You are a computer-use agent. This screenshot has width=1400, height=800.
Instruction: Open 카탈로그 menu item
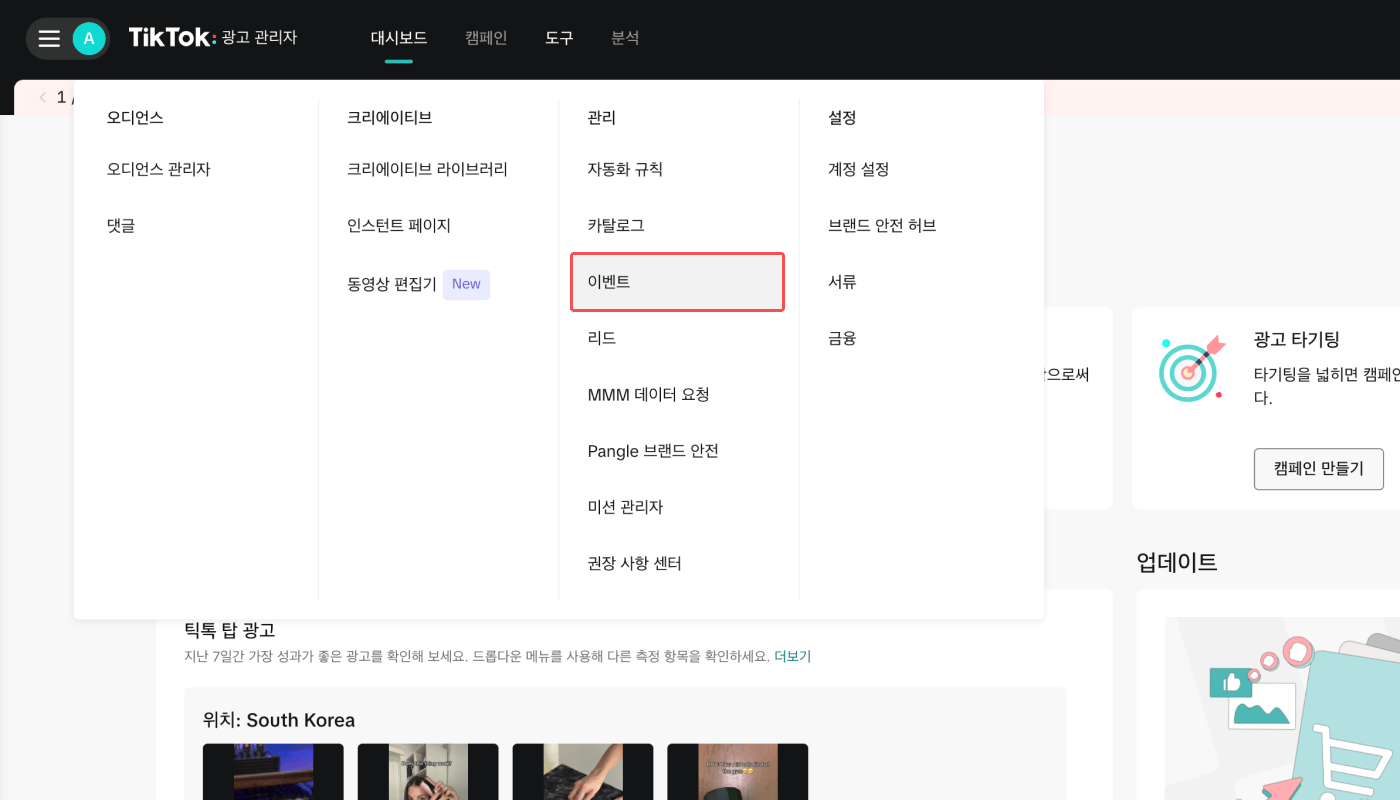616,226
